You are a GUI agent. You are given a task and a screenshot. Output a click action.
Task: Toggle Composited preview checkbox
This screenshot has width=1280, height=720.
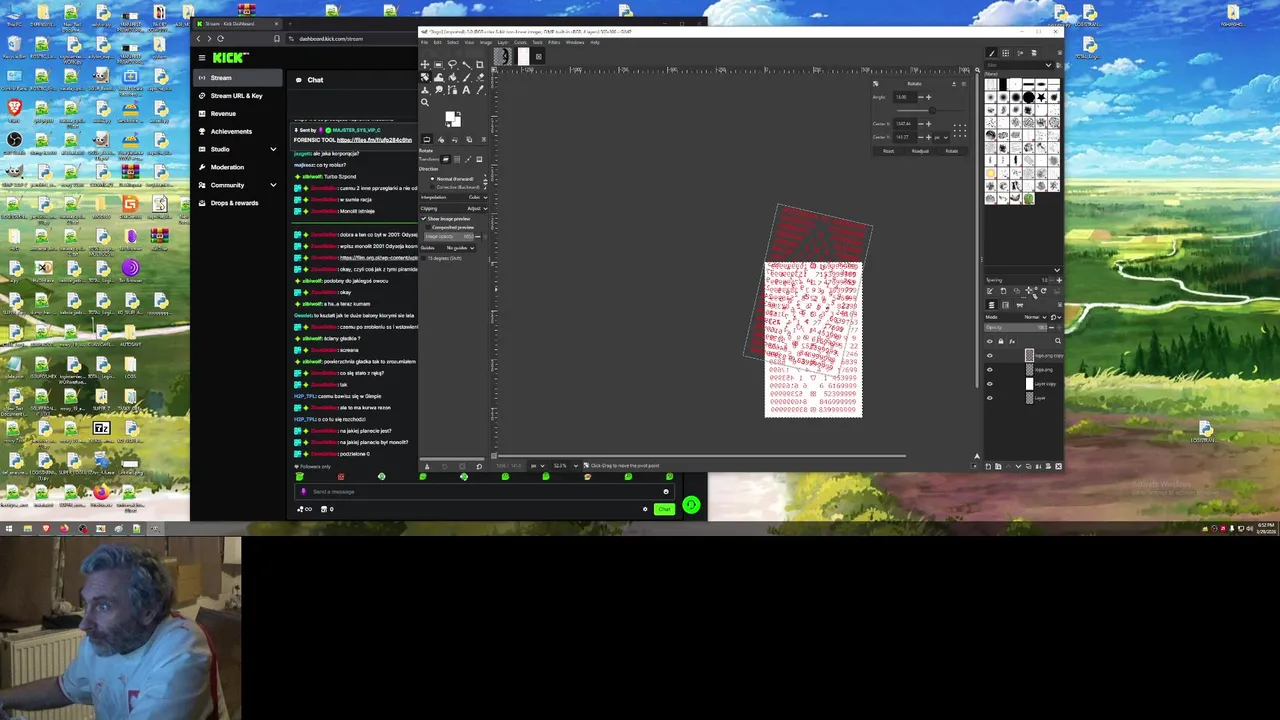tap(450, 228)
